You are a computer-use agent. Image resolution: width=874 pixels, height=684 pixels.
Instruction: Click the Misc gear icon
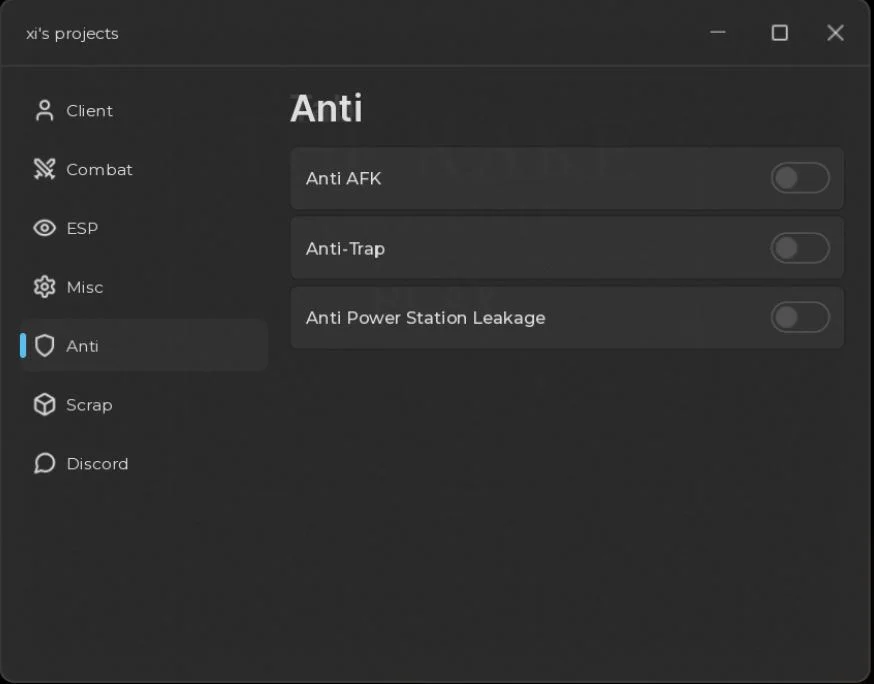point(45,287)
